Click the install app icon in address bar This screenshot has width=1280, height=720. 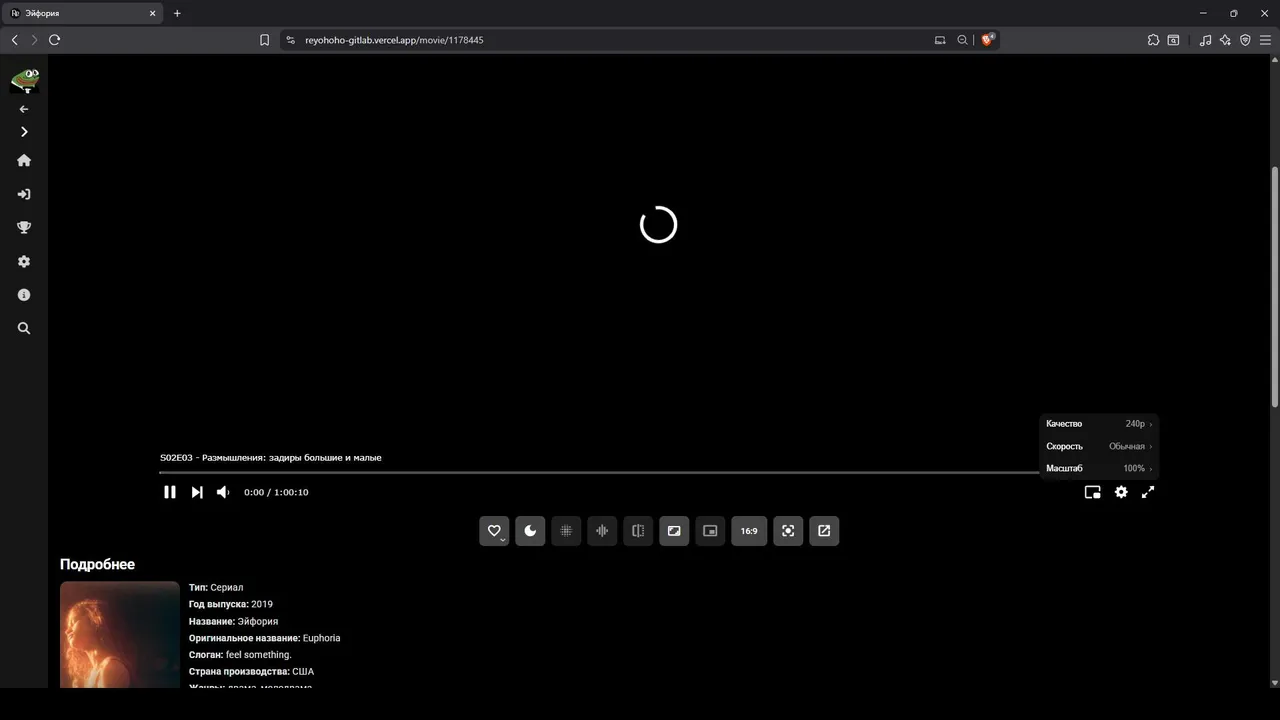[940, 40]
